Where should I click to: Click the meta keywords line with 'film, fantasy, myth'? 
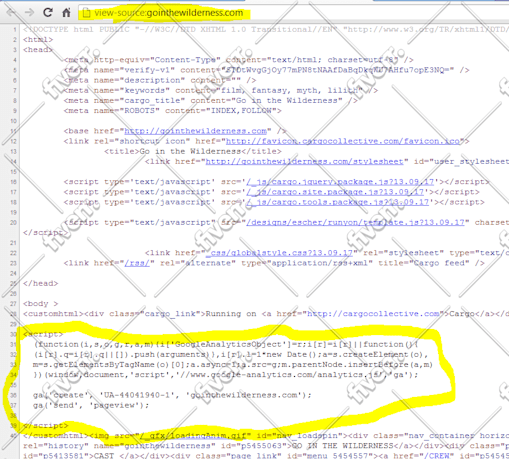221,90
